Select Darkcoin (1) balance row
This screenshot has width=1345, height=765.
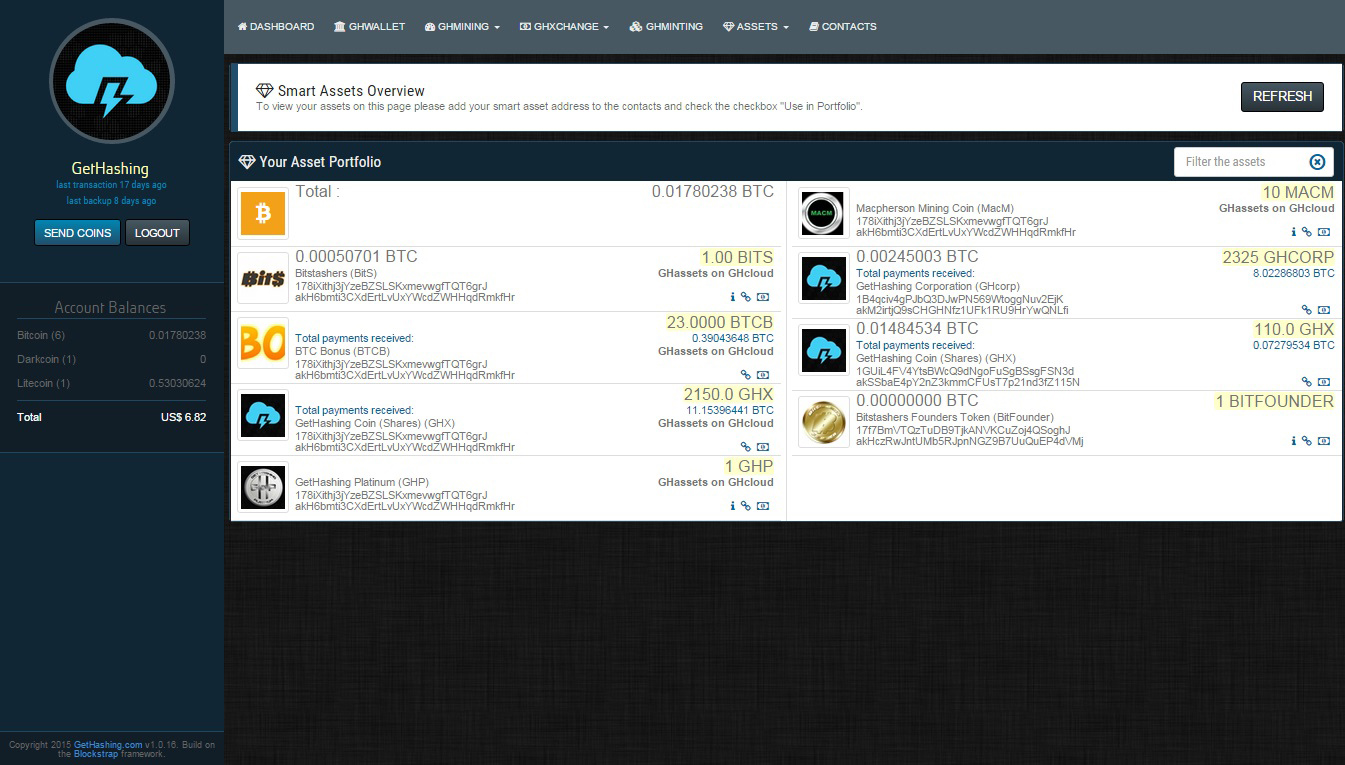(112, 359)
